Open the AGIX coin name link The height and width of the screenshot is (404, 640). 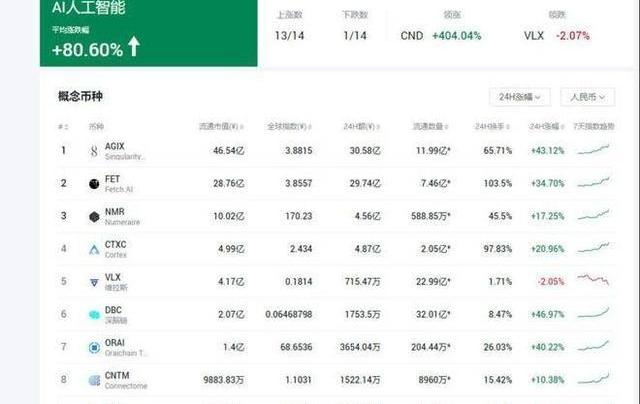point(115,147)
